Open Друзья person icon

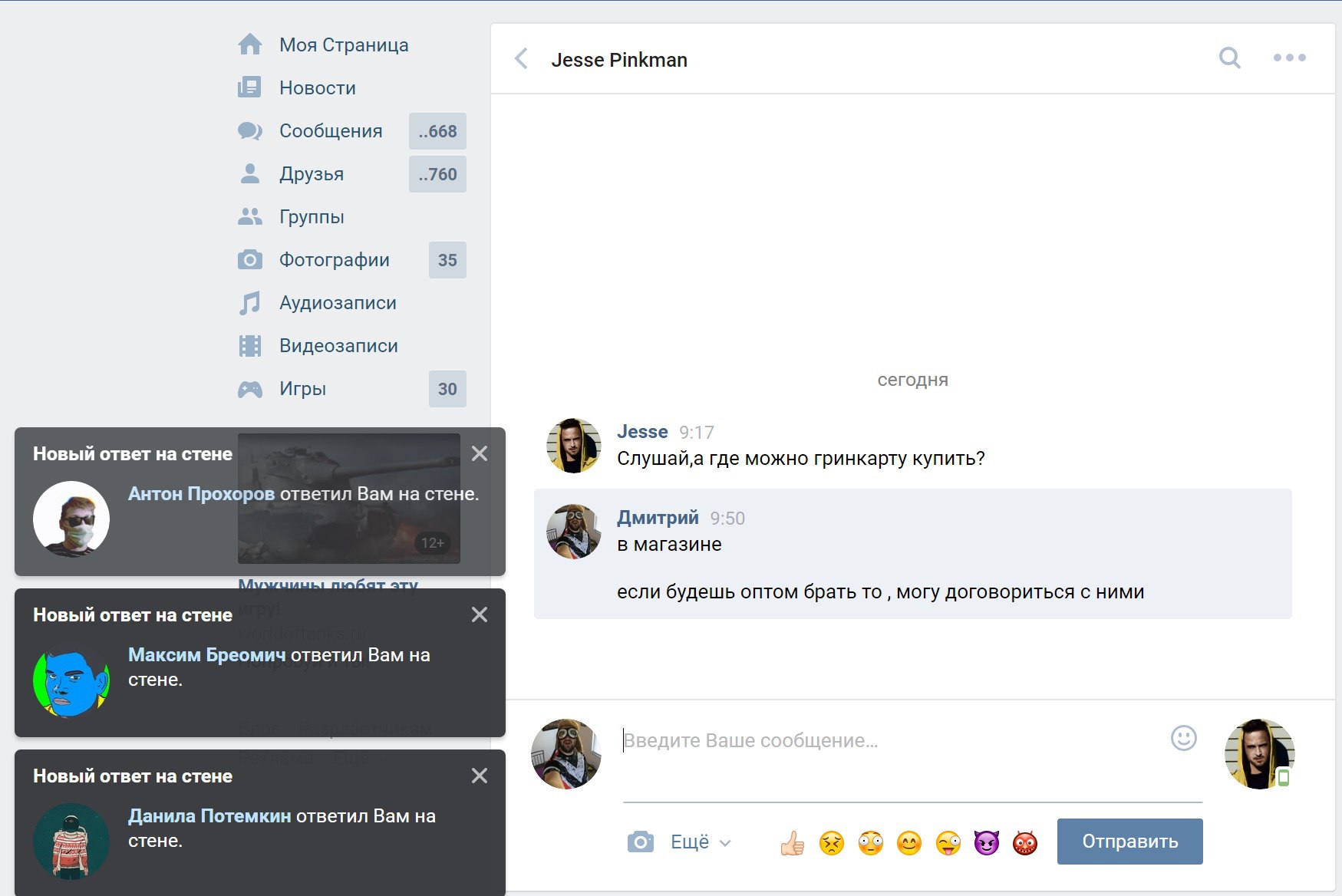(x=250, y=174)
